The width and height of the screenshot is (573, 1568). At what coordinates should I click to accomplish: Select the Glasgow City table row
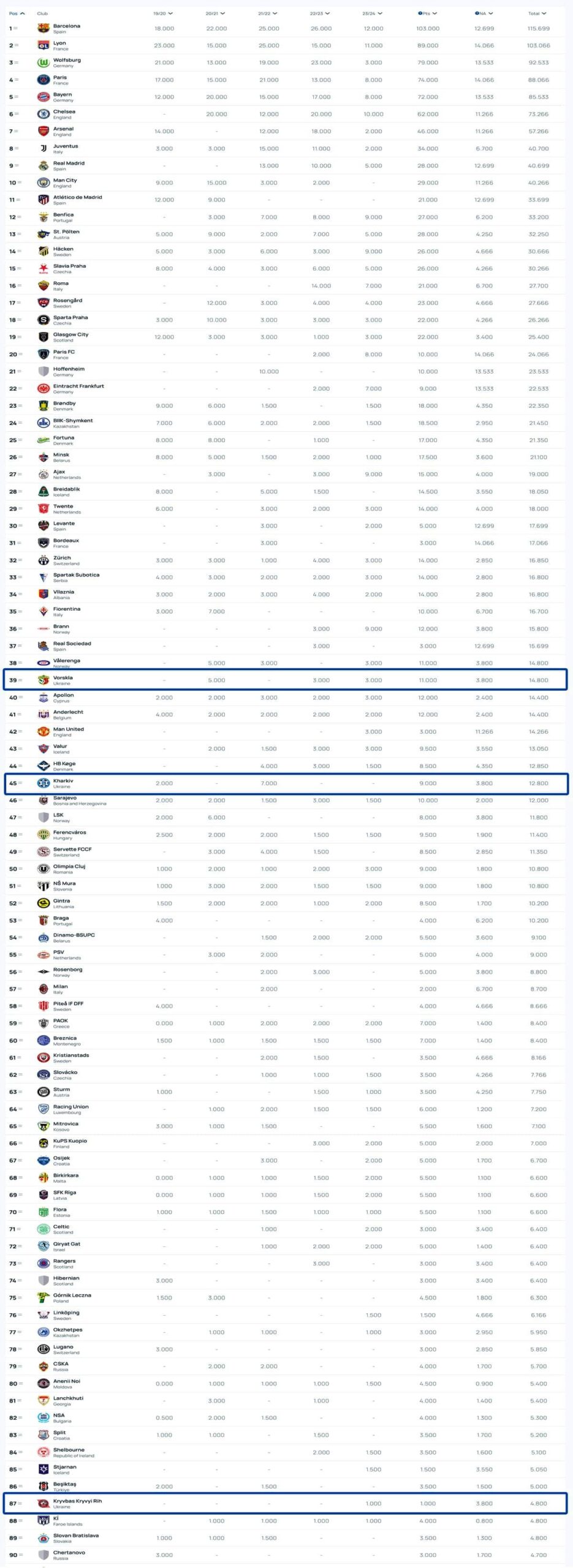286,337
